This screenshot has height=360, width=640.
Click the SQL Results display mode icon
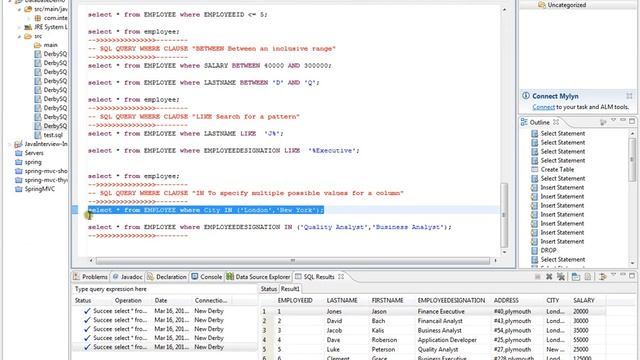pyautogui.click(x=576, y=277)
